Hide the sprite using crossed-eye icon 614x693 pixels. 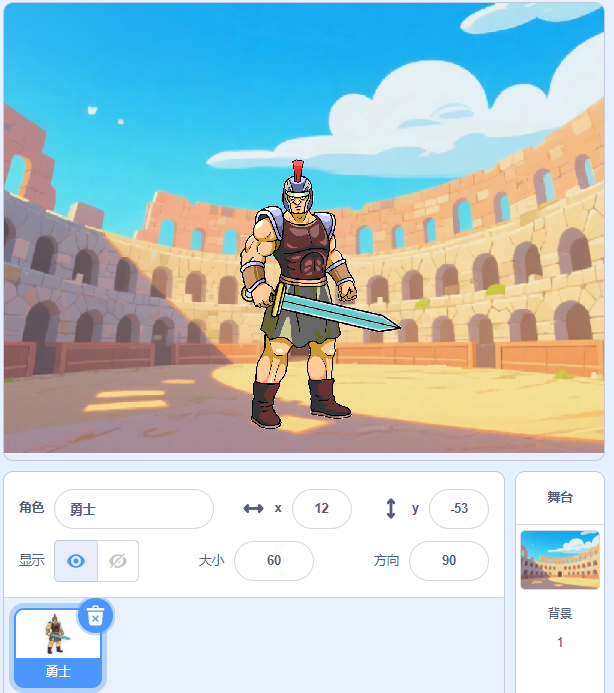118,561
